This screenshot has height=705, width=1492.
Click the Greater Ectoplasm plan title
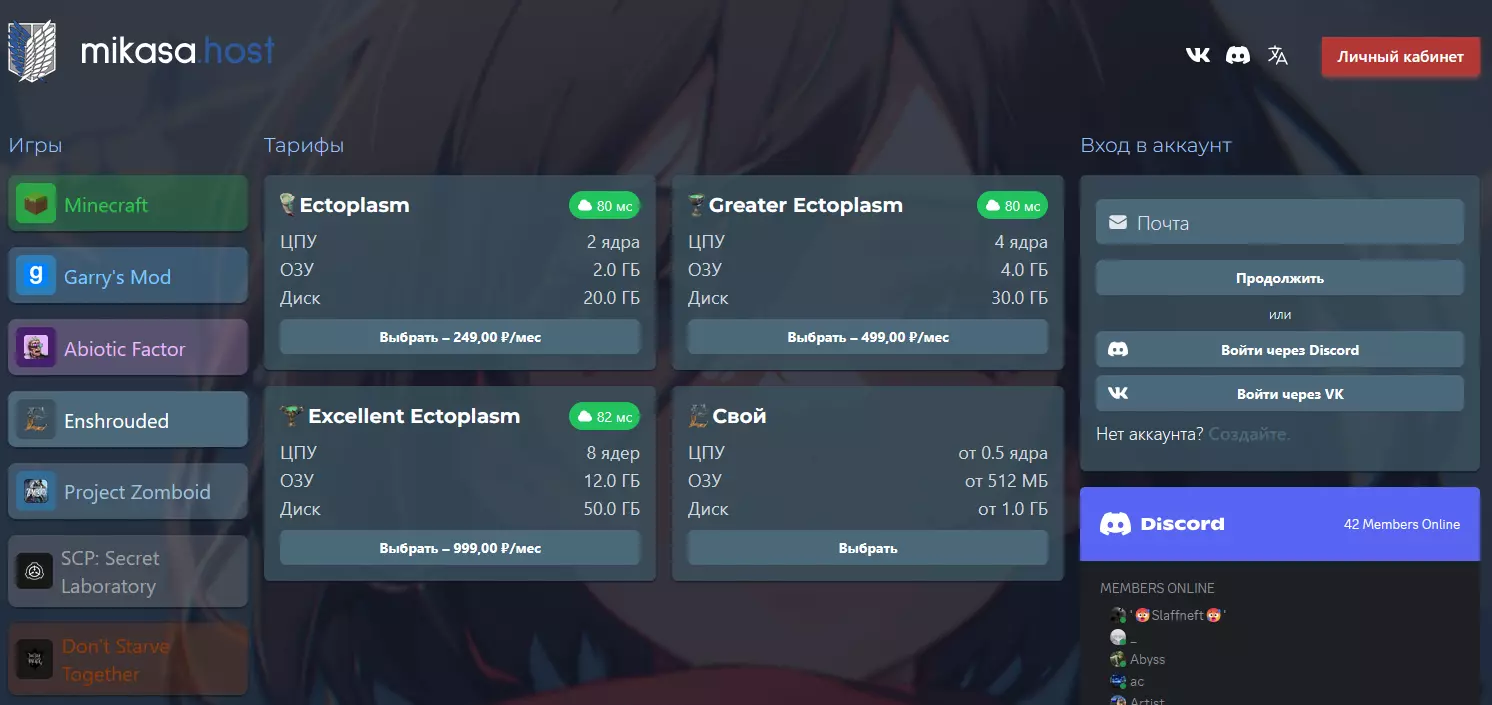tap(806, 205)
